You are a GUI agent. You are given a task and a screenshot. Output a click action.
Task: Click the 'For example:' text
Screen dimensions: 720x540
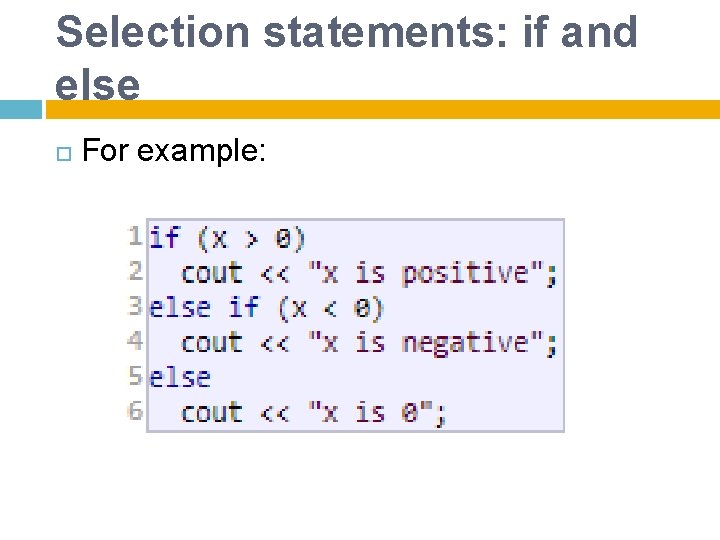point(173,152)
